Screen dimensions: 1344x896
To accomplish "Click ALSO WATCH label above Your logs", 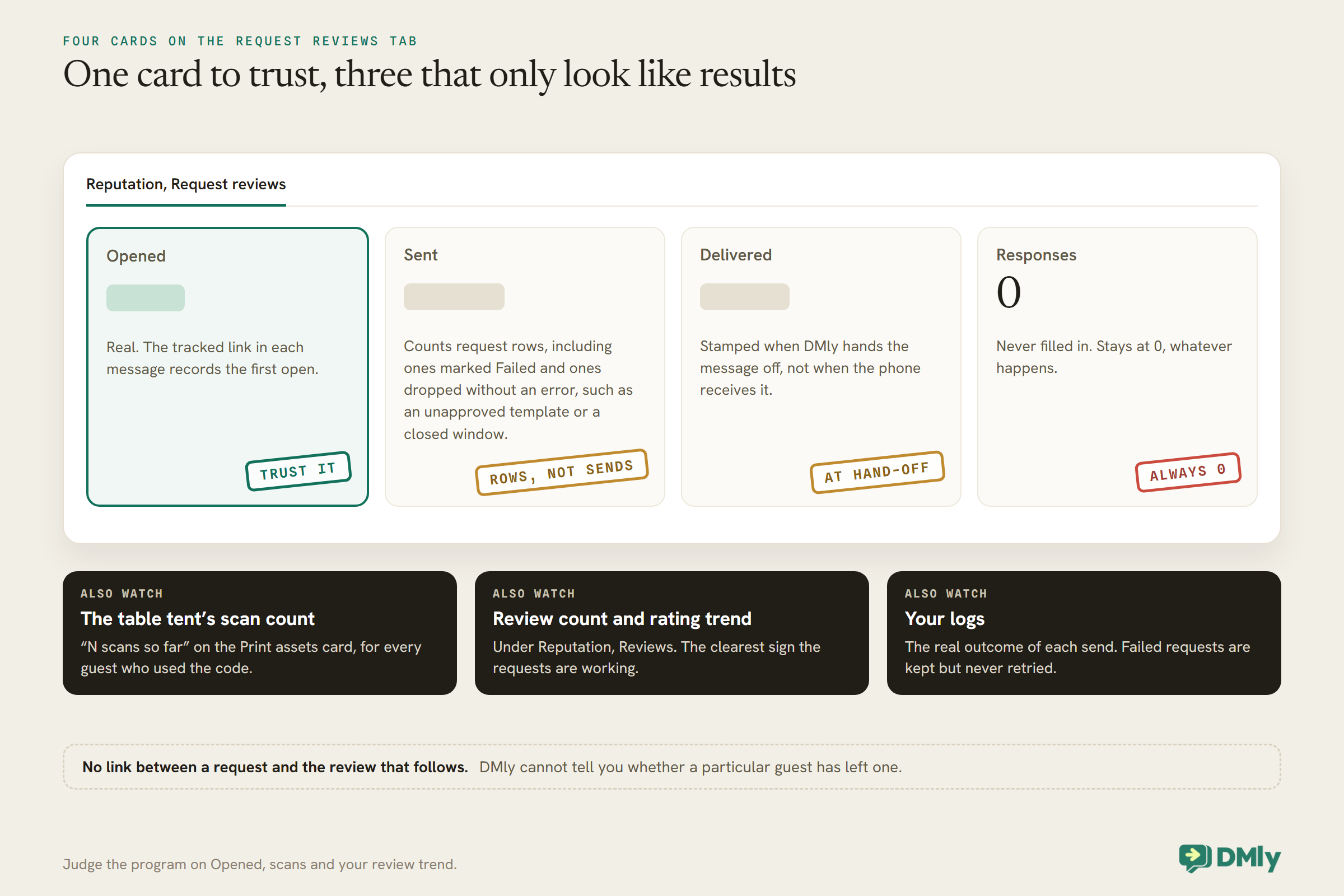I will tap(946, 594).
